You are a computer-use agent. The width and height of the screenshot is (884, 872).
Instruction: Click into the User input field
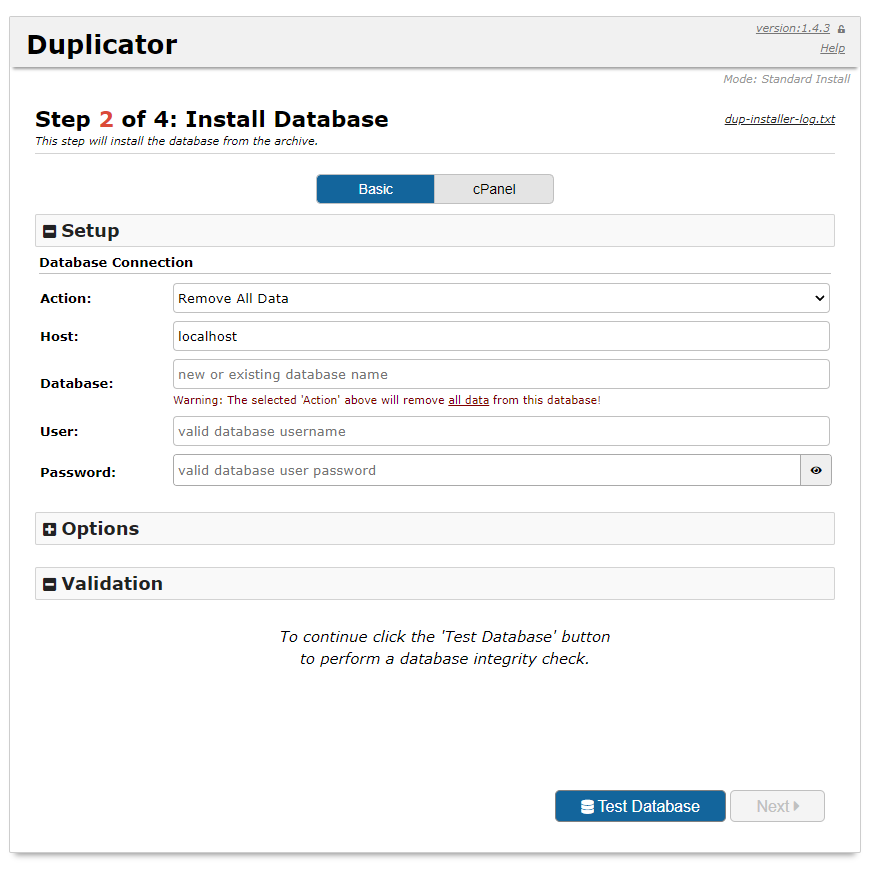pos(501,431)
